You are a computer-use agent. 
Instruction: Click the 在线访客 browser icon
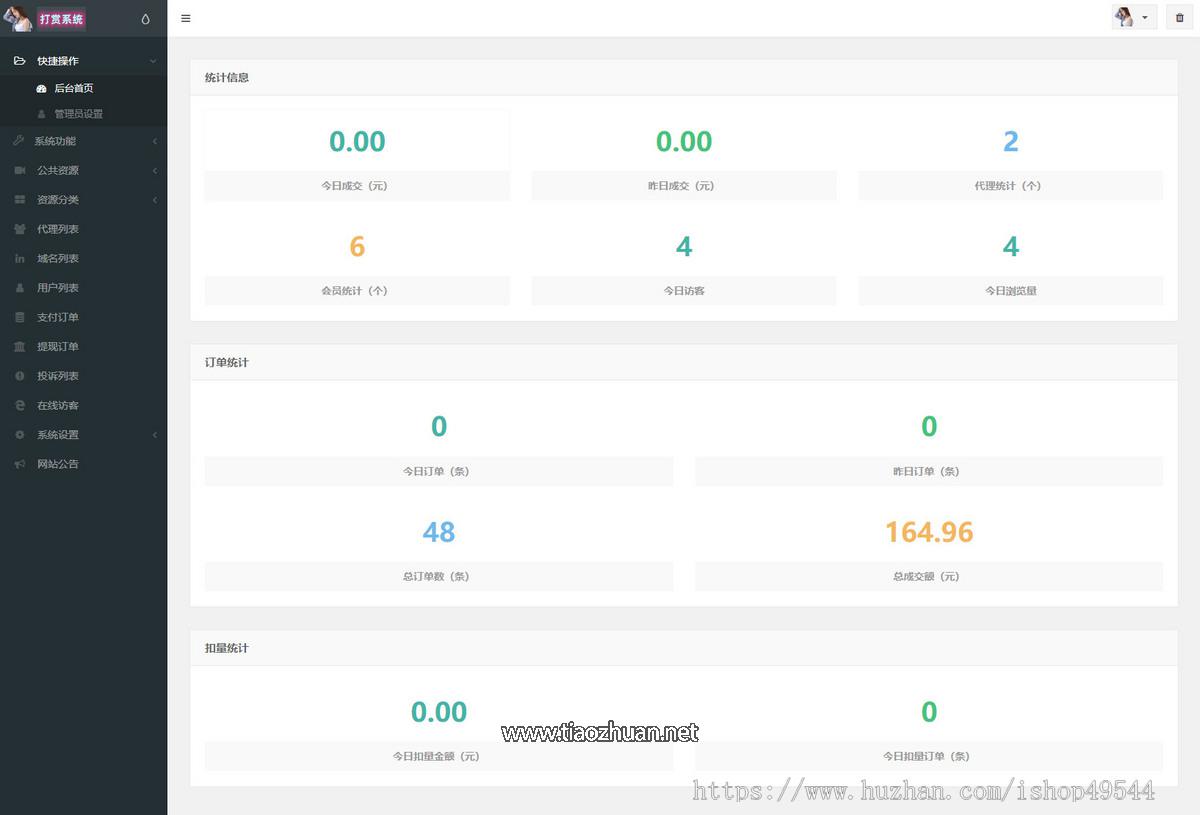pyautogui.click(x=20, y=406)
